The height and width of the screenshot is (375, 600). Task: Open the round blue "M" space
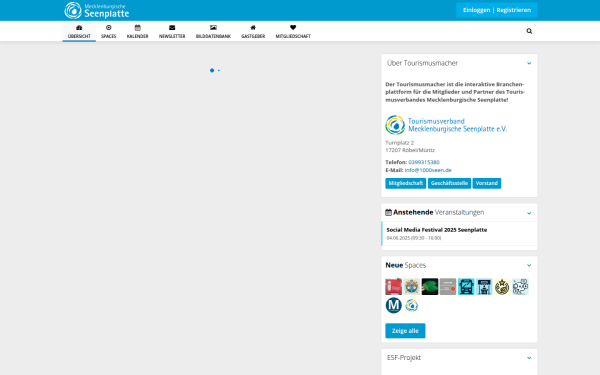[x=393, y=305]
